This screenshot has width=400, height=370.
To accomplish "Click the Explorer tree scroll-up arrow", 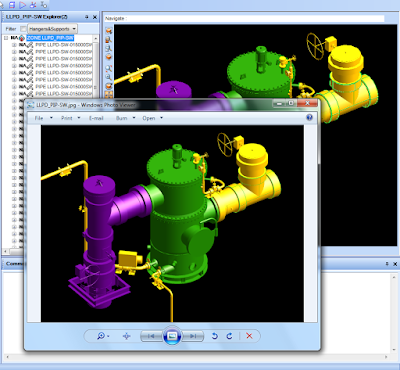I will click(96, 39).
